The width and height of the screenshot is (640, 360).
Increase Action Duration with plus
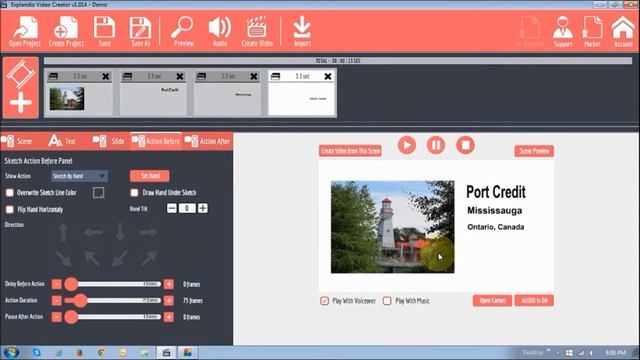[x=169, y=300]
